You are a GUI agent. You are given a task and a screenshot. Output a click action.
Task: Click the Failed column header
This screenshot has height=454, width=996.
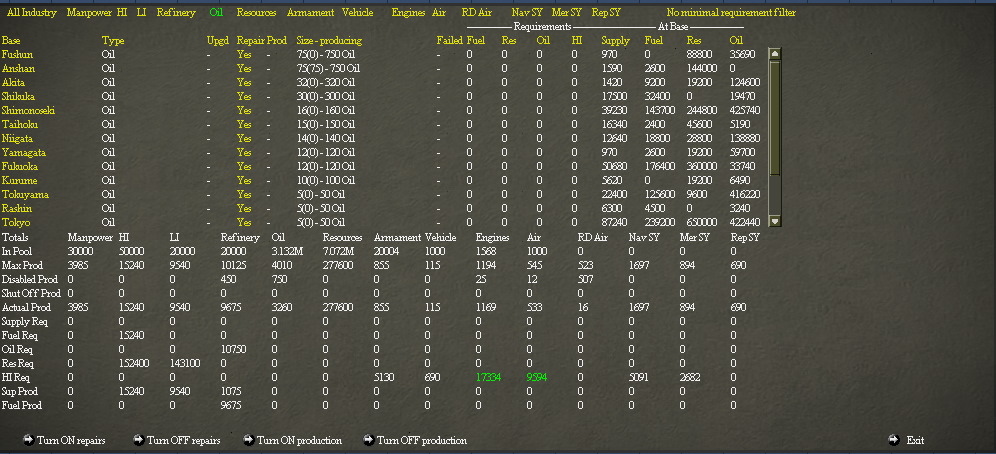point(449,41)
